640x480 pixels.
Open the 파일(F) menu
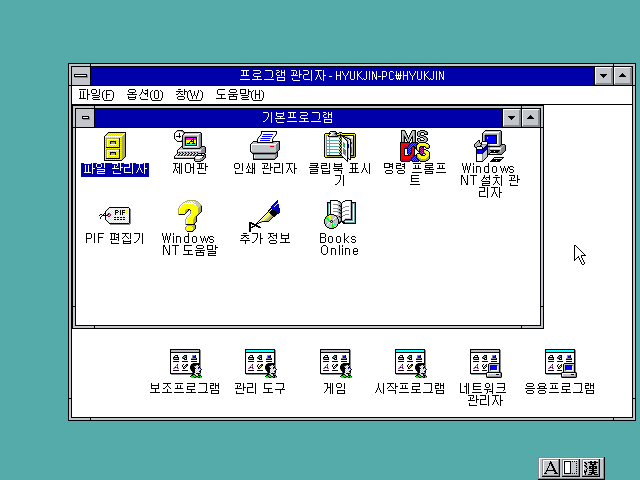coord(96,95)
